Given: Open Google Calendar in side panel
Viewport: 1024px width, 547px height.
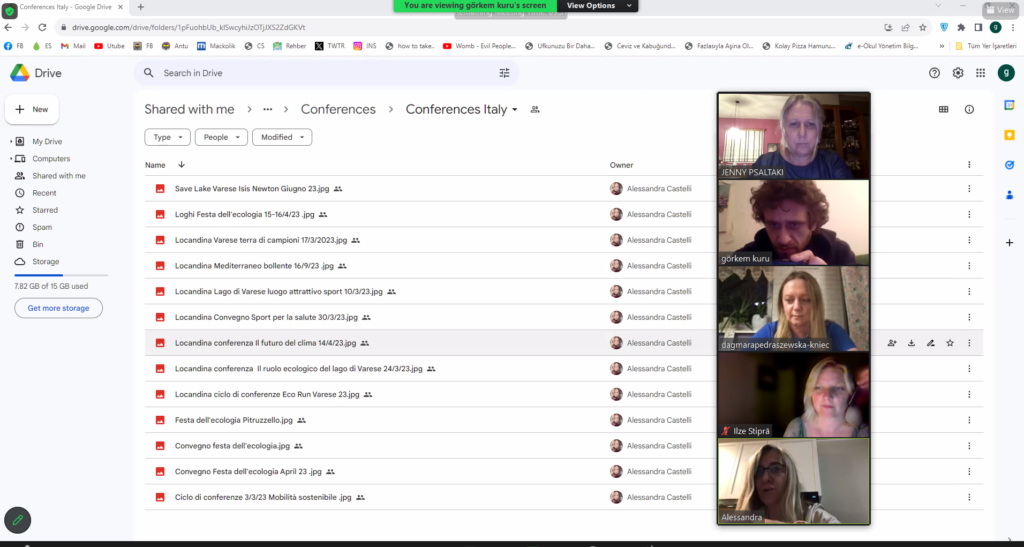Looking at the screenshot, I should tap(1009, 105).
